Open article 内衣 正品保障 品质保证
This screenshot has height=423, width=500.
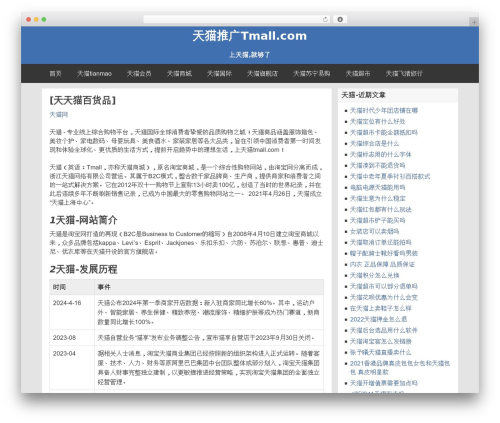[382, 264]
